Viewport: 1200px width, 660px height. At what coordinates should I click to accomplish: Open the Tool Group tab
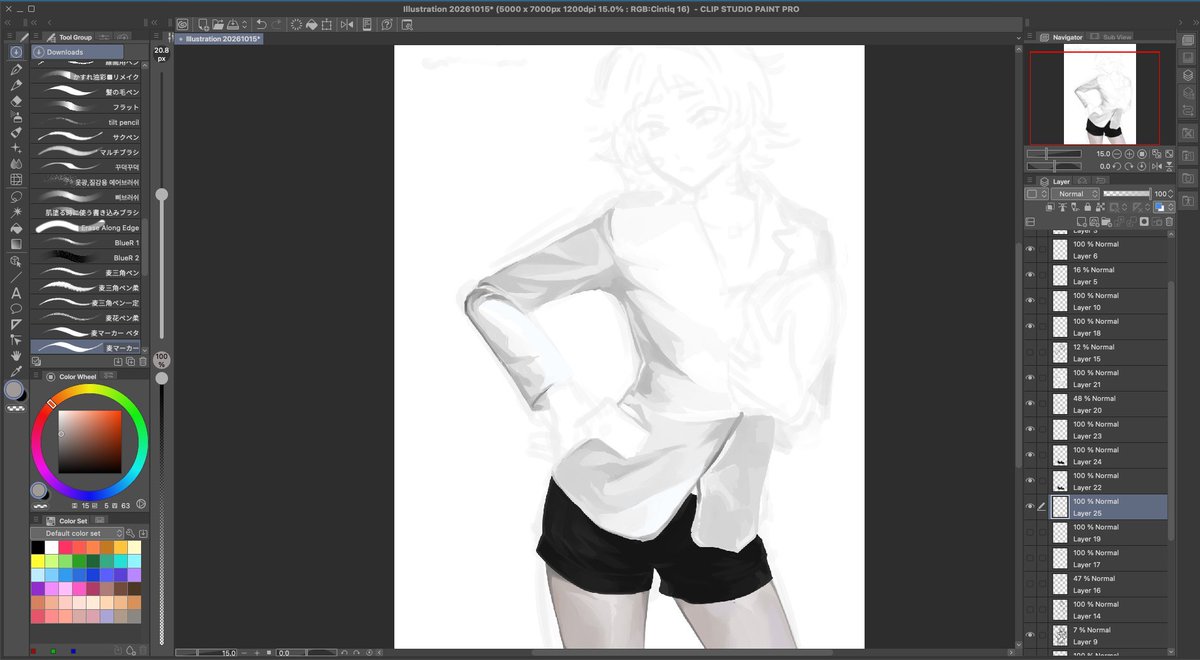69,37
